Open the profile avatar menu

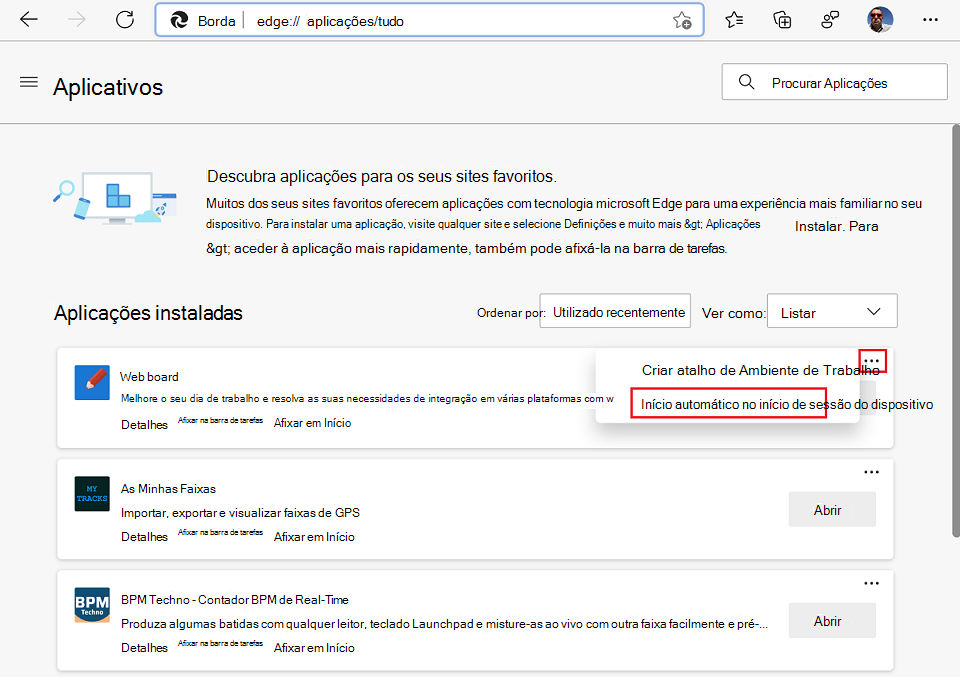pos(879,19)
